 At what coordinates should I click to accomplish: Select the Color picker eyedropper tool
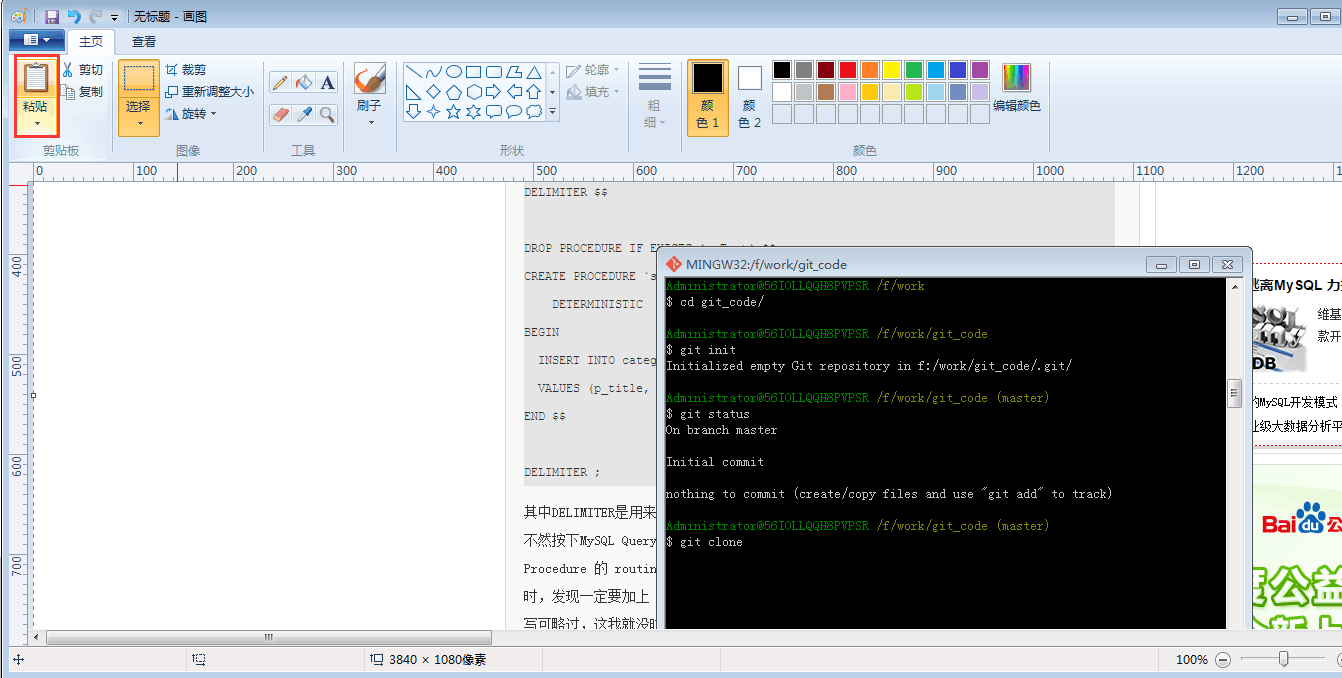click(304, 115)
